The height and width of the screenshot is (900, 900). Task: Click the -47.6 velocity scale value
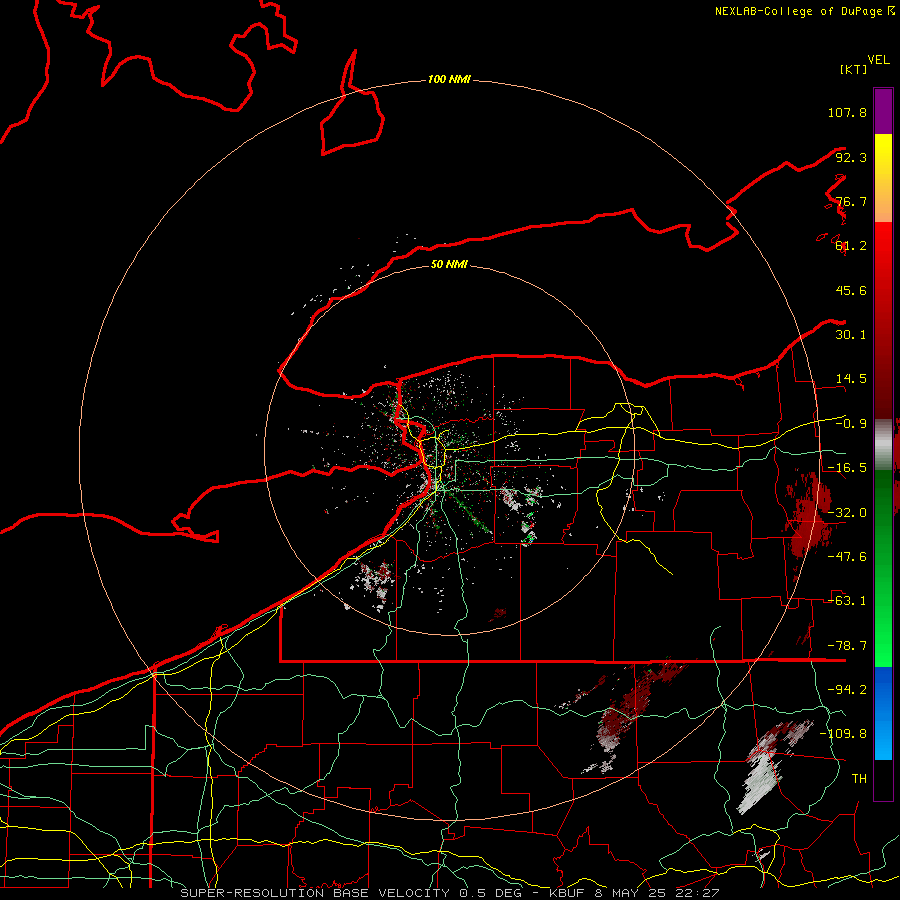tap(847, 557)
